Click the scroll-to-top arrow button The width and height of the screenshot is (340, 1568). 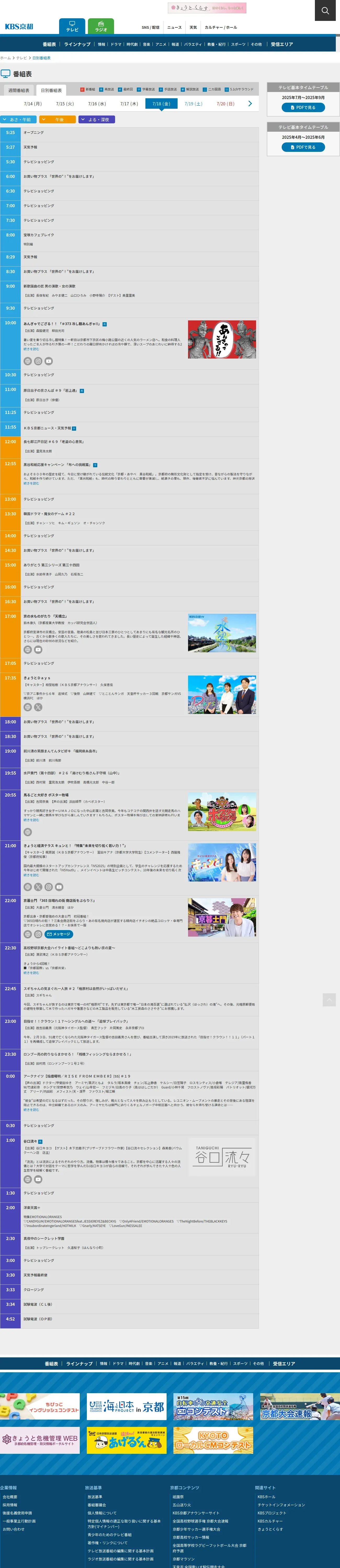click(329, 1000)
